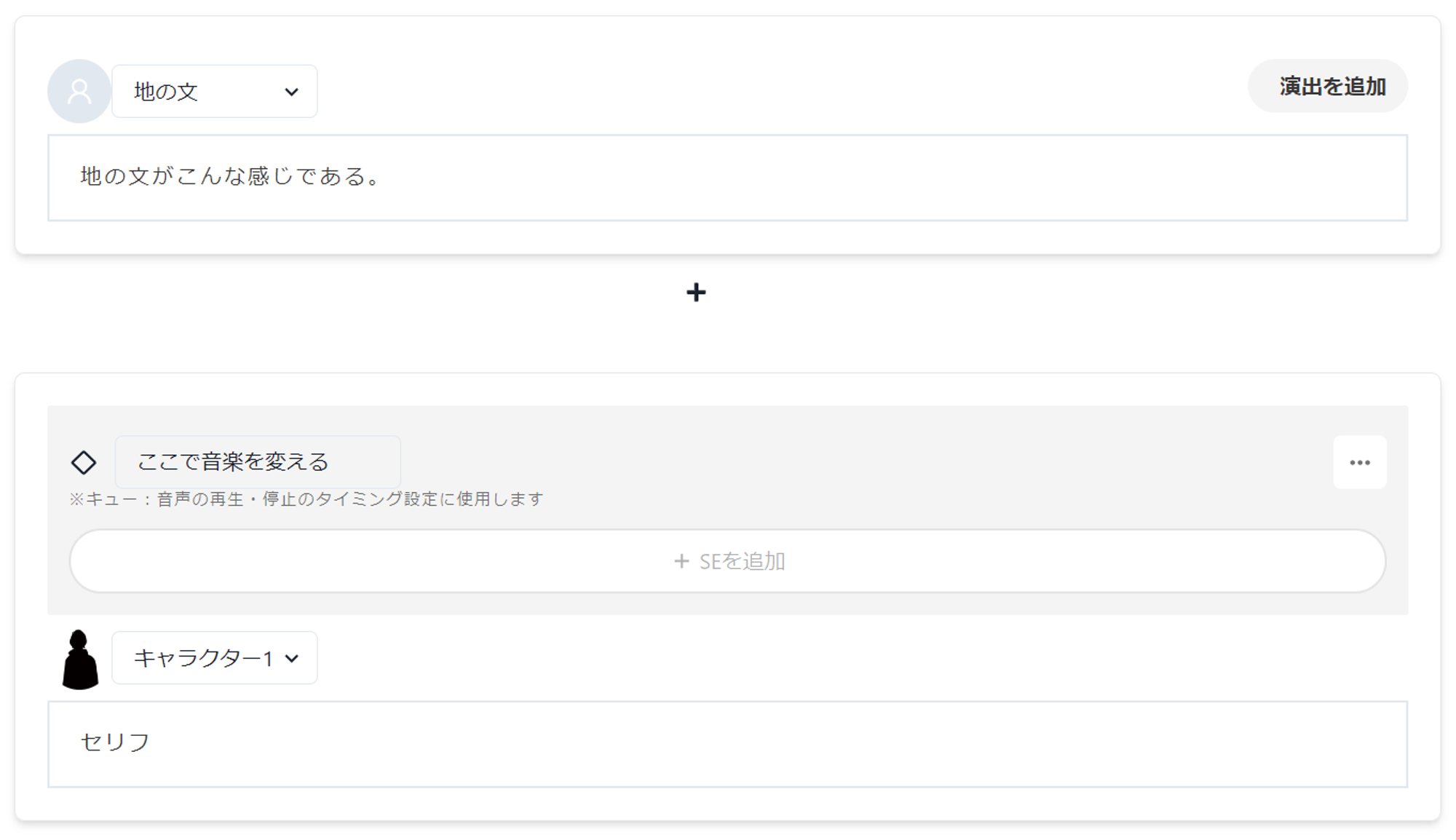Click the 地の文 label text in selector
This screenshot has width=1456, height=840.
point(166,92)
